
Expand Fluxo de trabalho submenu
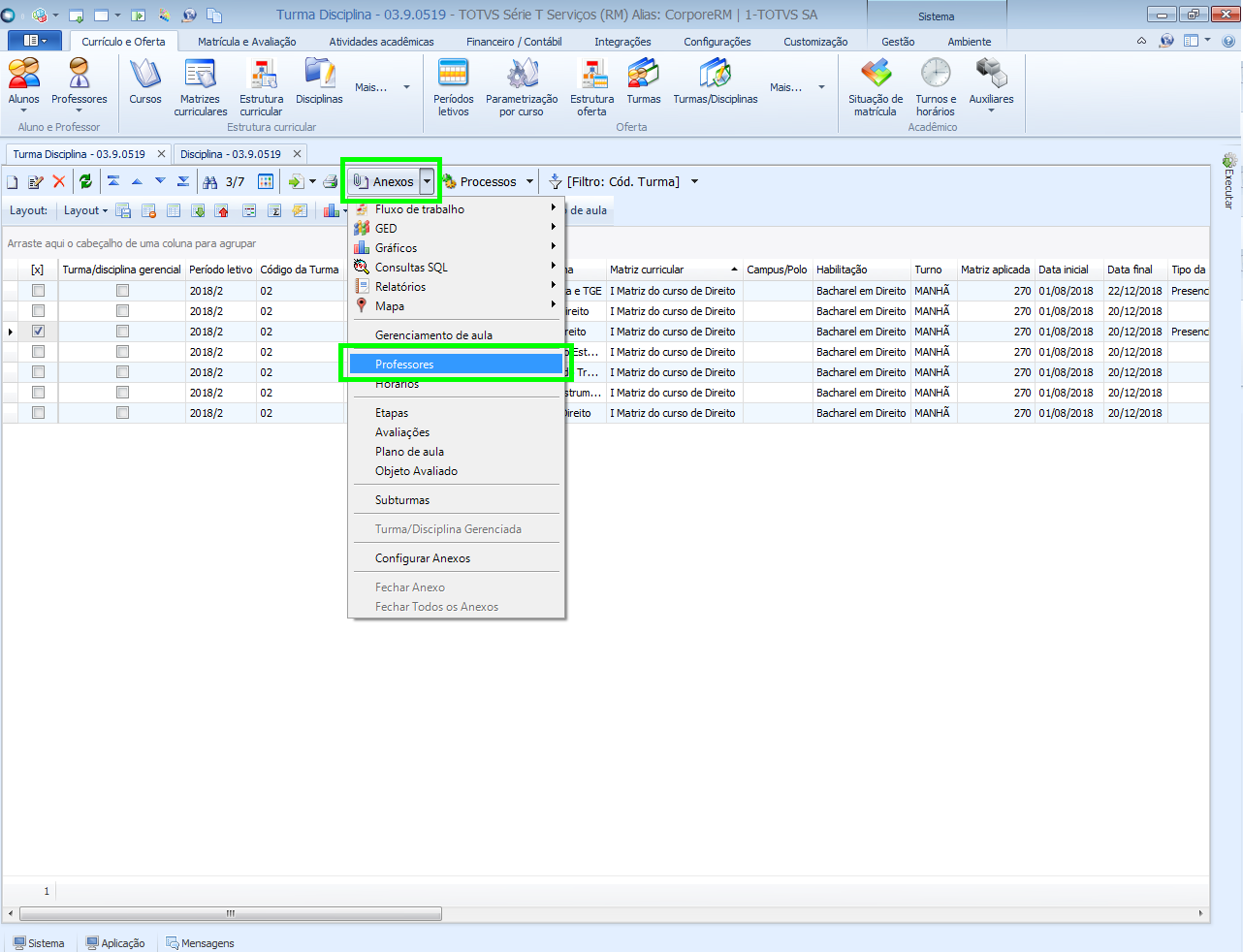pos(456,209)
